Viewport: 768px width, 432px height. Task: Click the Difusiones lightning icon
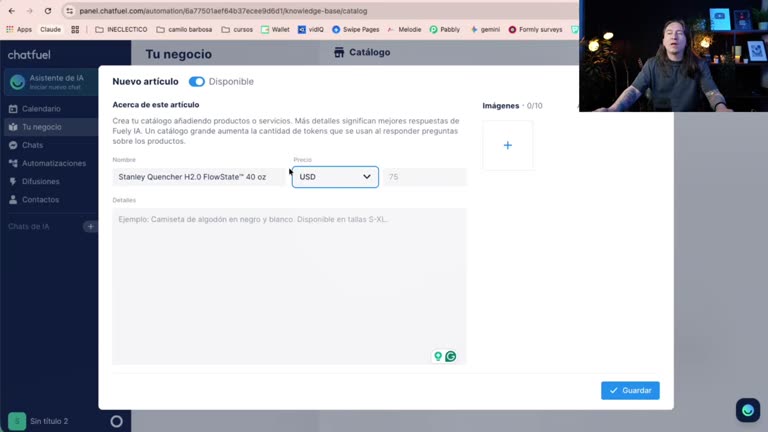[x=13, y=181]
